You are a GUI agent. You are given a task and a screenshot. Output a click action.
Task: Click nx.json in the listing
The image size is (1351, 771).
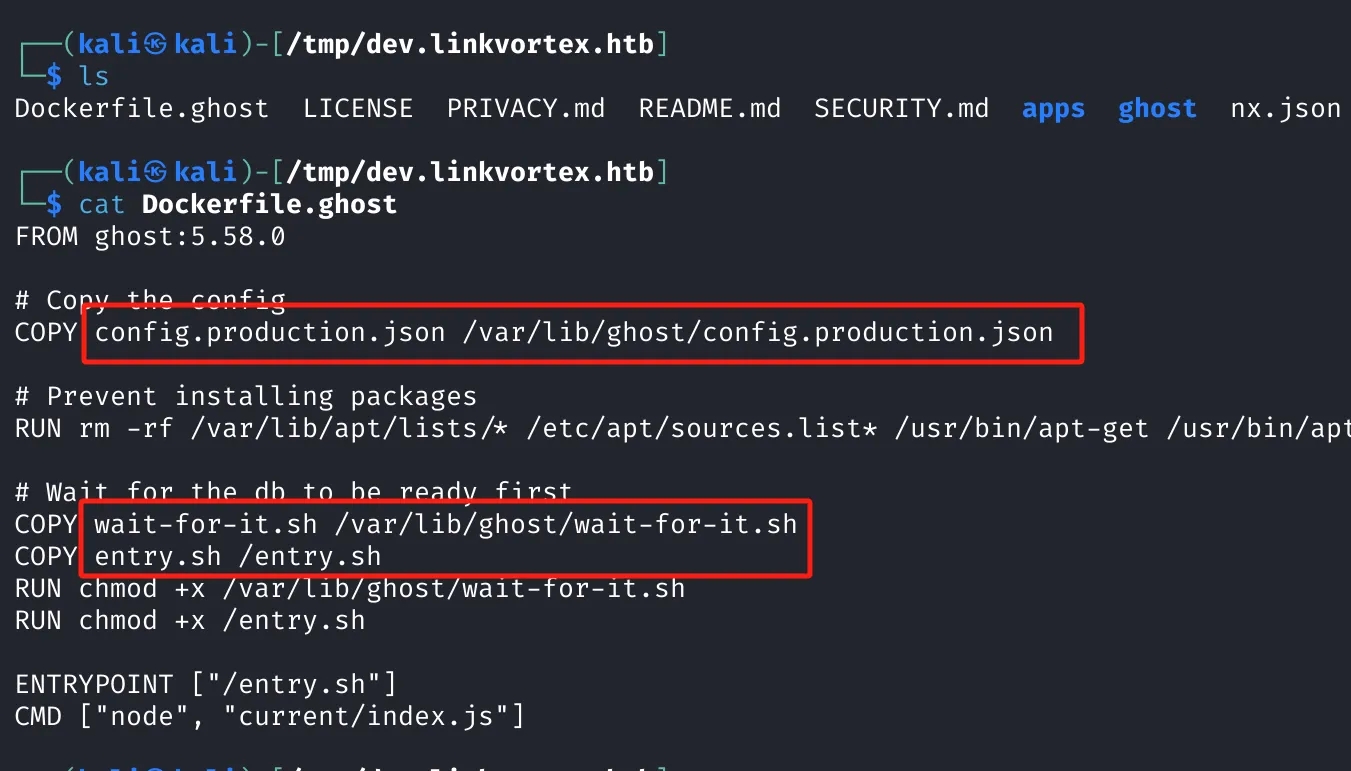click(x=1286, y=108)
